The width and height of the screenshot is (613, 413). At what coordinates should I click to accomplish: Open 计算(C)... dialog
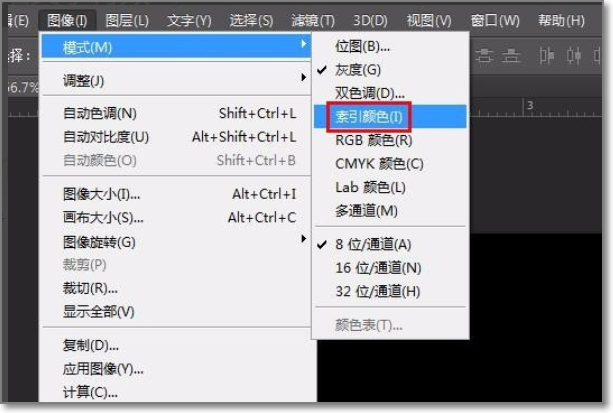point(176,391)
